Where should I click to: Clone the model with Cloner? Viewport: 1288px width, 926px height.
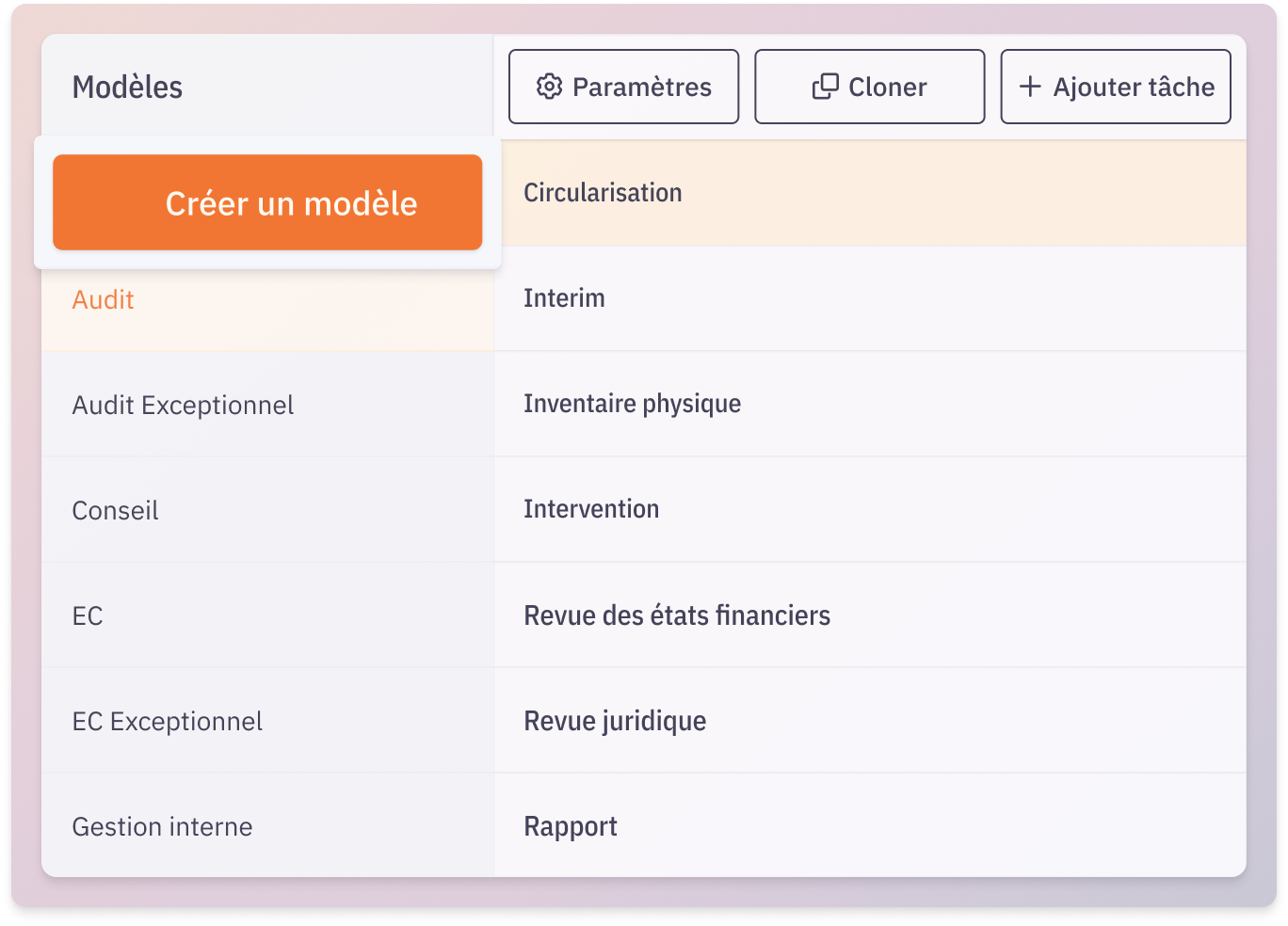pos(869,87)
